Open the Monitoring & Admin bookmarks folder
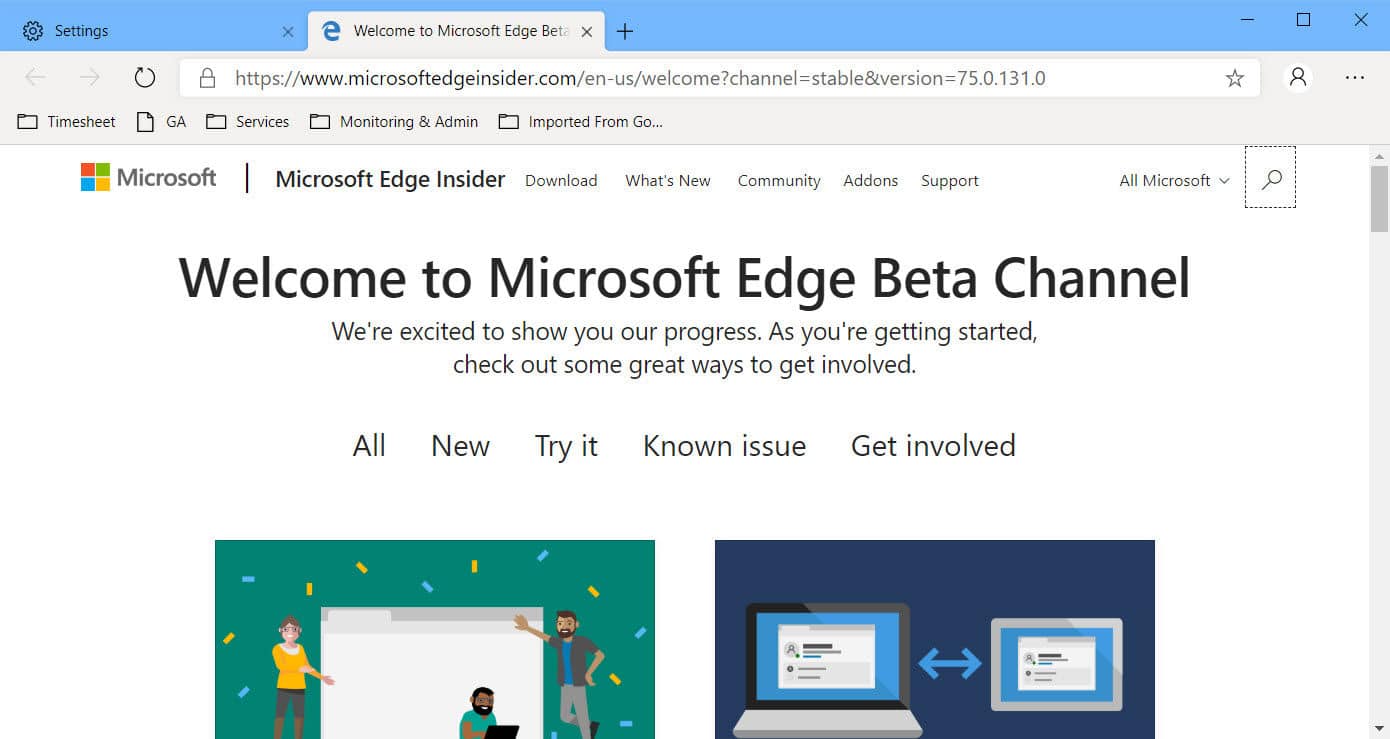Screen dimensions: 1390x739 394,121
